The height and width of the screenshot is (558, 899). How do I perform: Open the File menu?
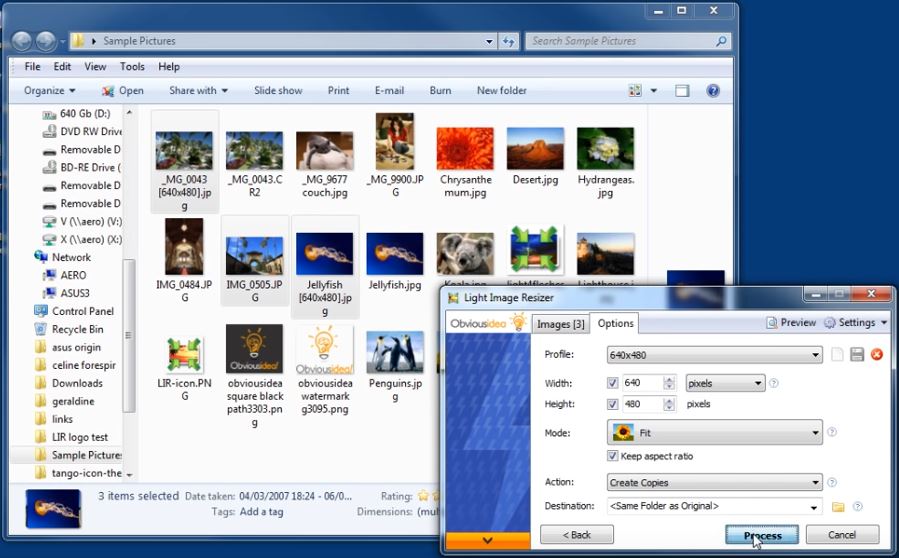33,67
